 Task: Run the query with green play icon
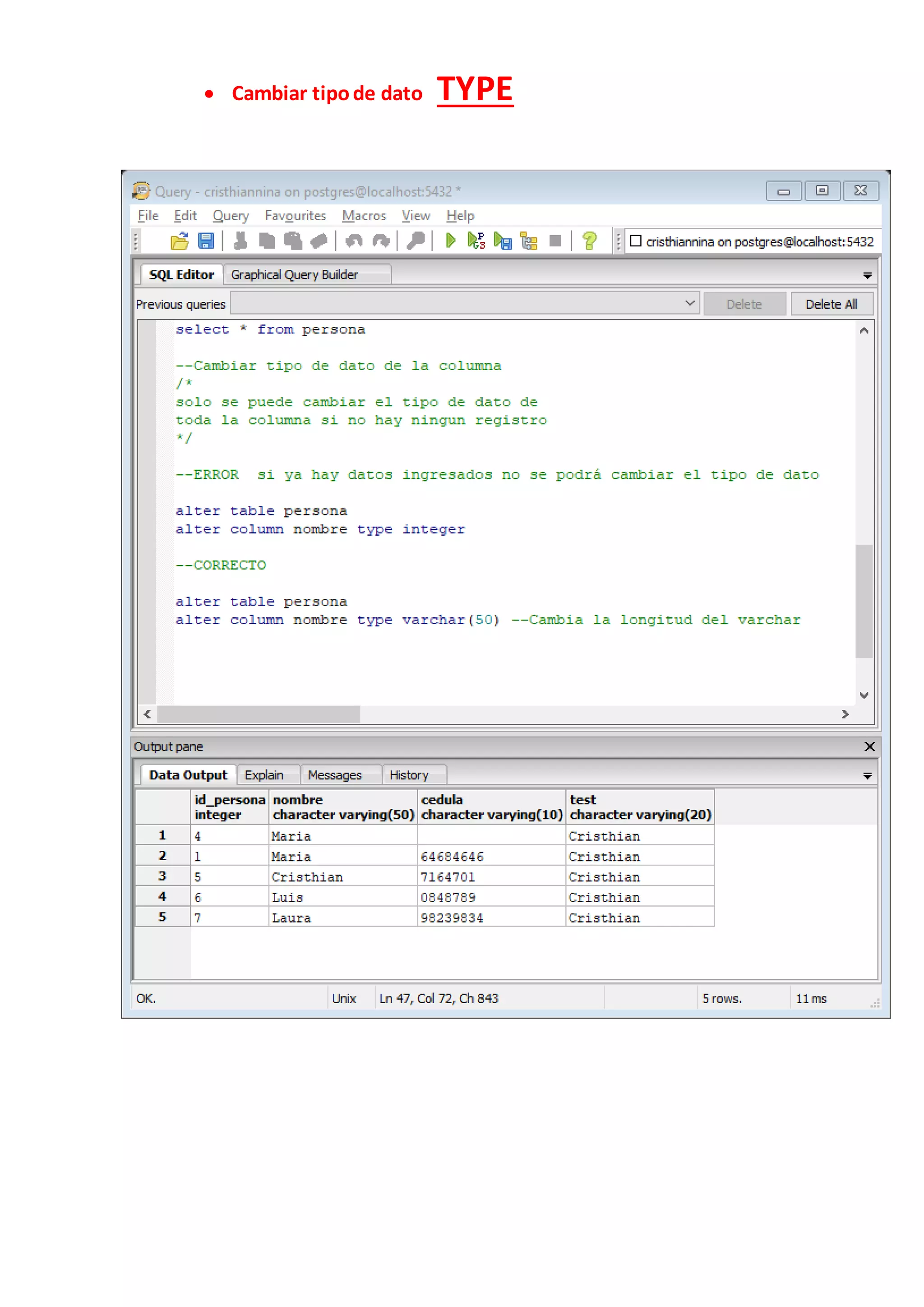(x=450, y=241)
